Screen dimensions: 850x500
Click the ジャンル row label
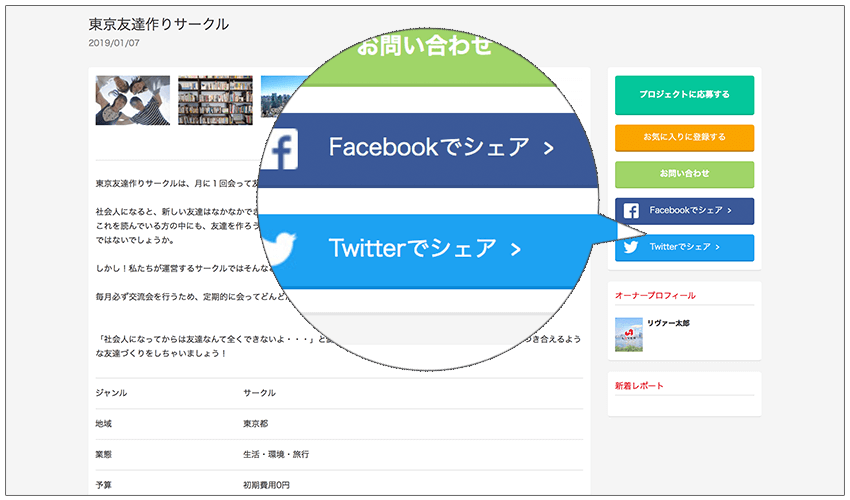111,393
